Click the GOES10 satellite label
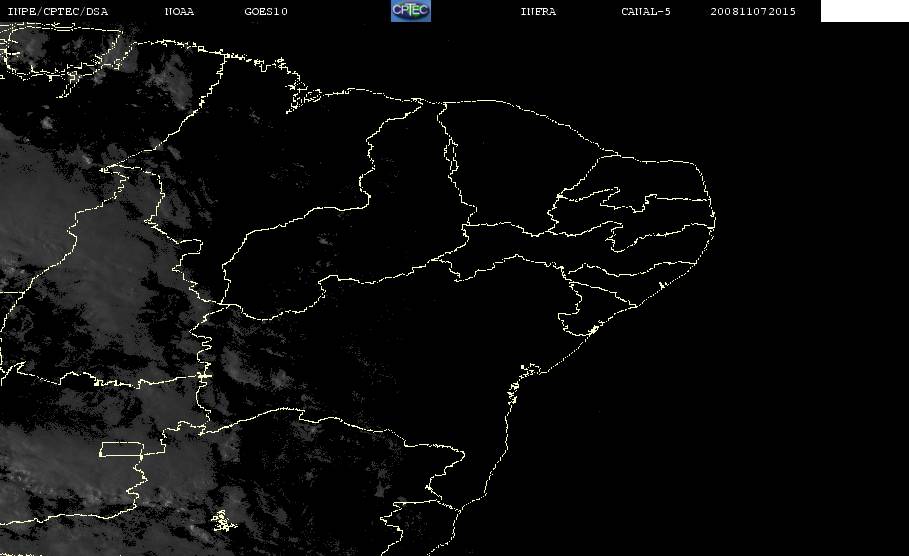909x556 pixels. tap(266, 11)
